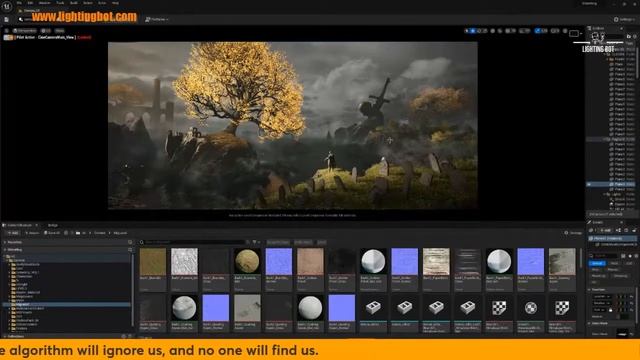Click the Content Browser Settings gear
The image size is (640, 360).
click(x=573, y=233)
